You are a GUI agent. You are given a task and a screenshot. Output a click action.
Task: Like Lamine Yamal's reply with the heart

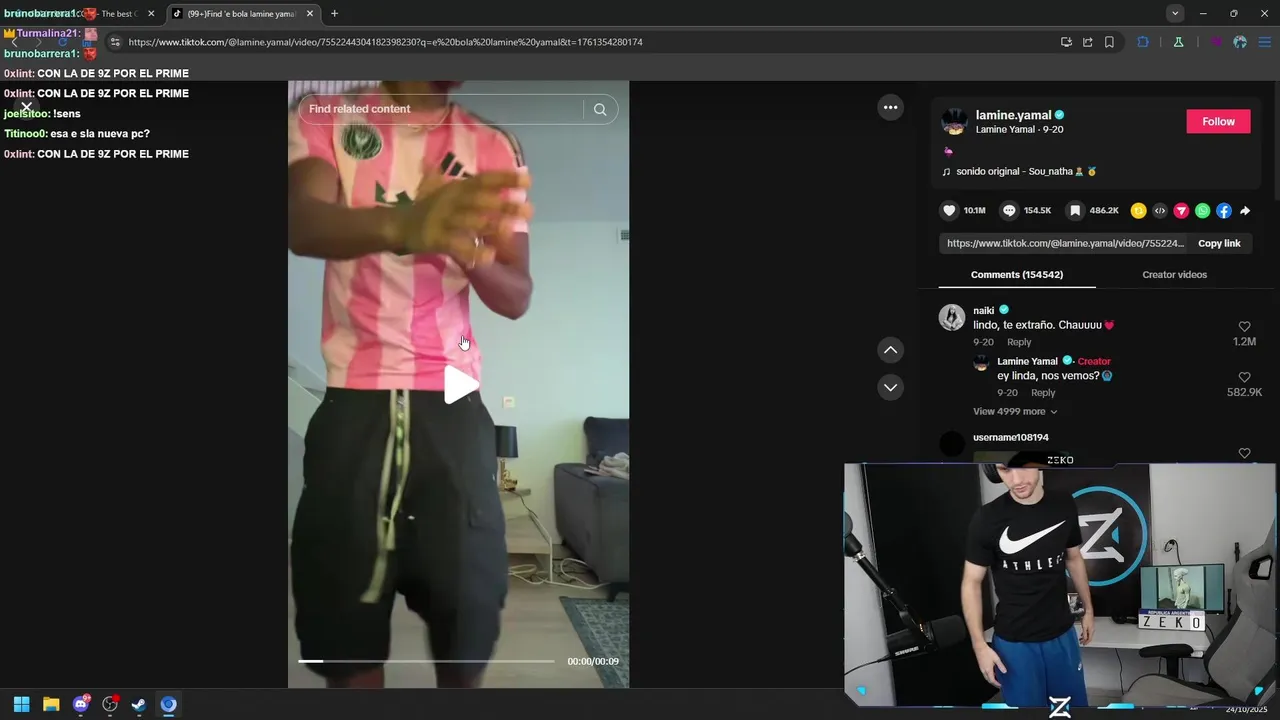1244,377
